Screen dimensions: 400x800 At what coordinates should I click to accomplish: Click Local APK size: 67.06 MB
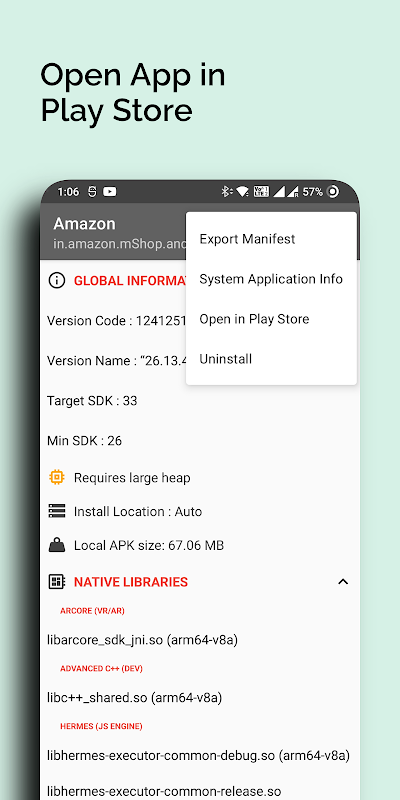click(149, 545)
